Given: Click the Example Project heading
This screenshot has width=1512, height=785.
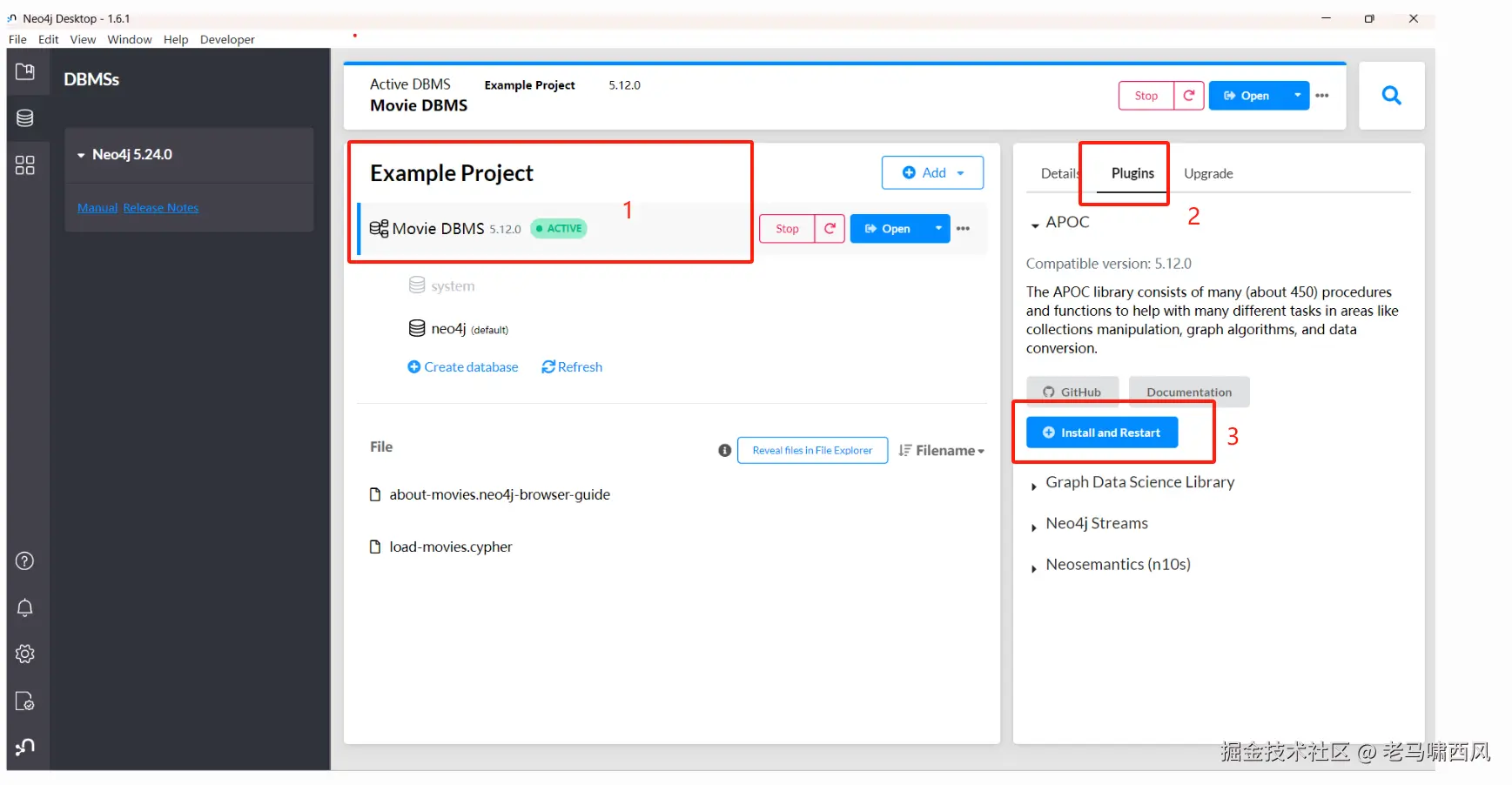Looking at the screenshot, I should pyautogui.click(x=452, y=173).
